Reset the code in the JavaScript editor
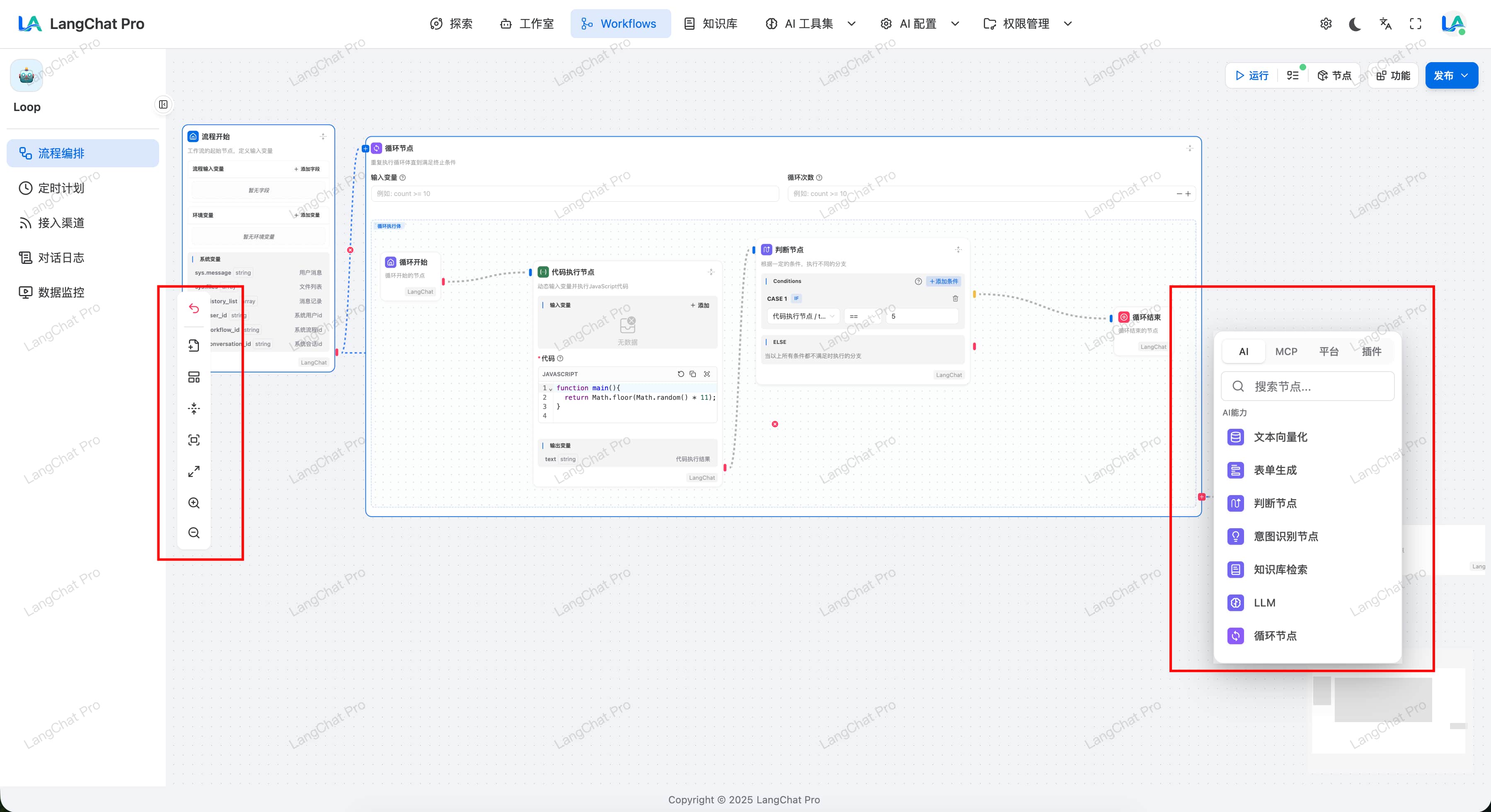 tap(680, 374)
